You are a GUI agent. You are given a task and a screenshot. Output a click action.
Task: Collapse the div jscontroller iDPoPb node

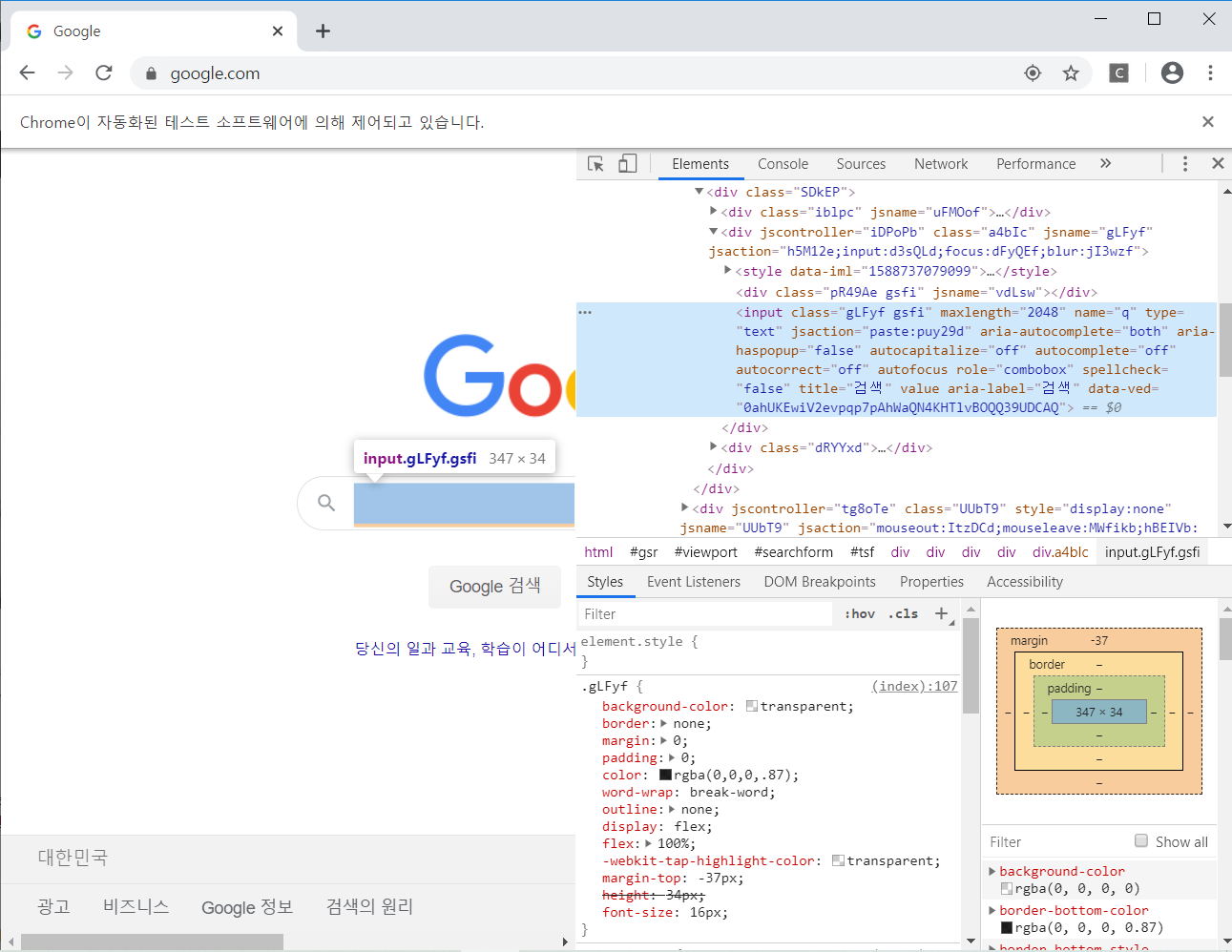point(713,232)
